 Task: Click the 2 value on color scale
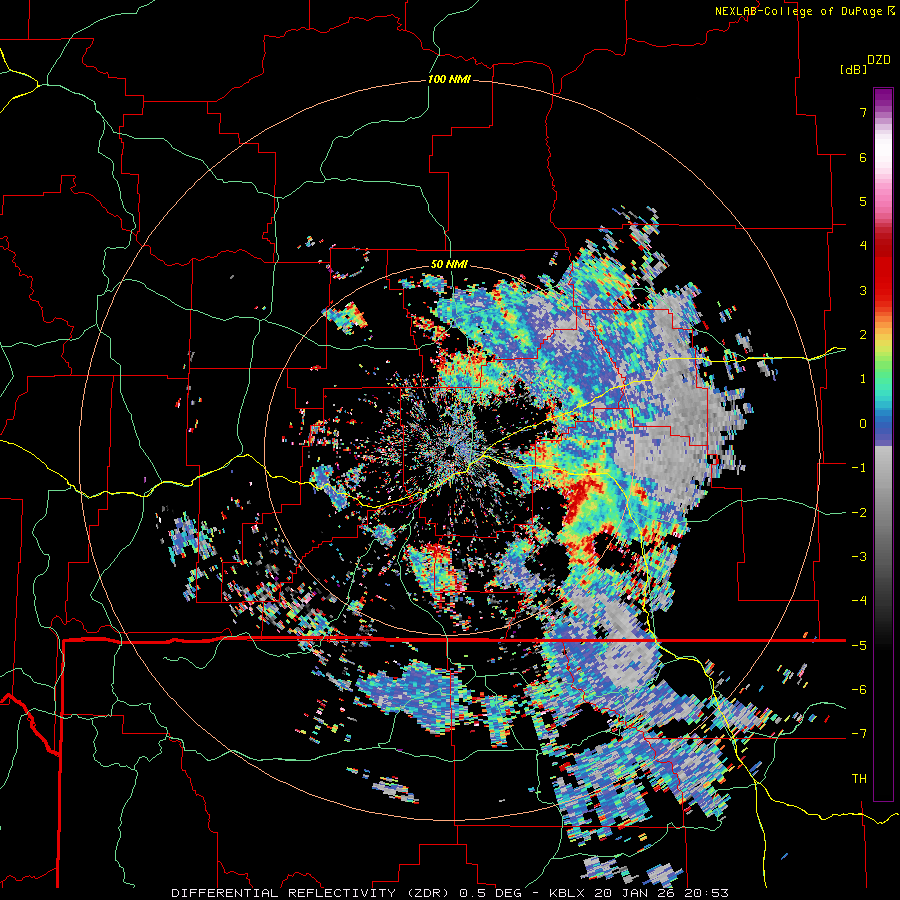coord(863,335)
